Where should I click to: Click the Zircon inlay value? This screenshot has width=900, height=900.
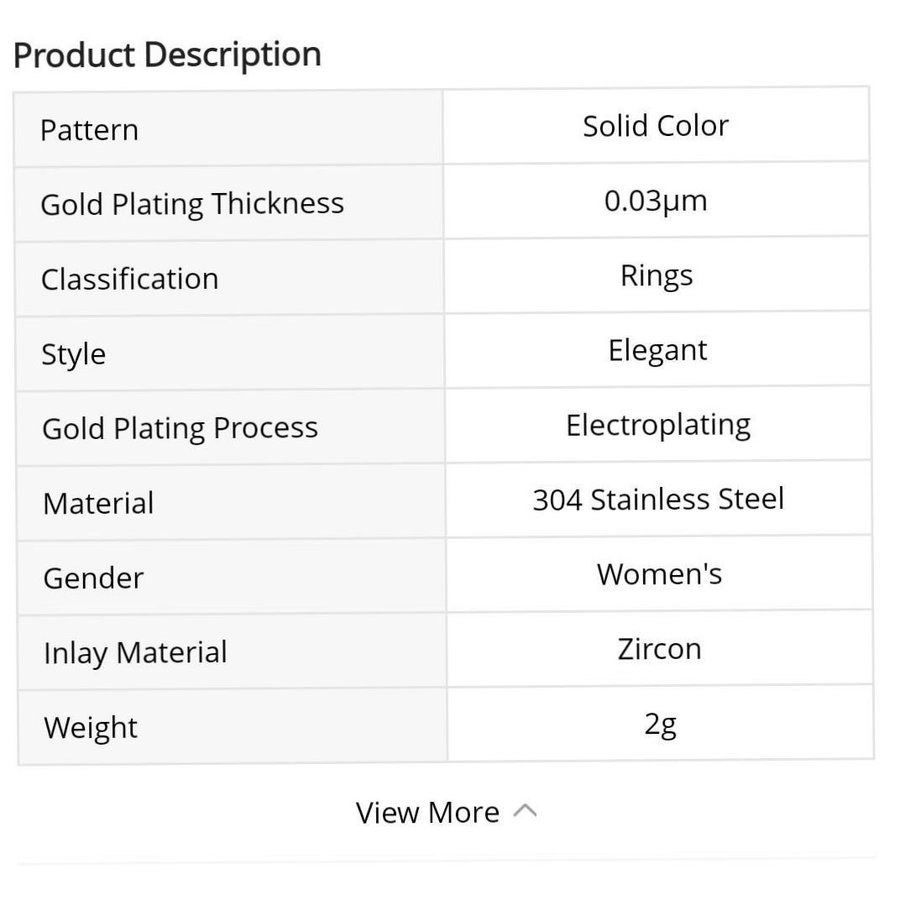point(659,648)
